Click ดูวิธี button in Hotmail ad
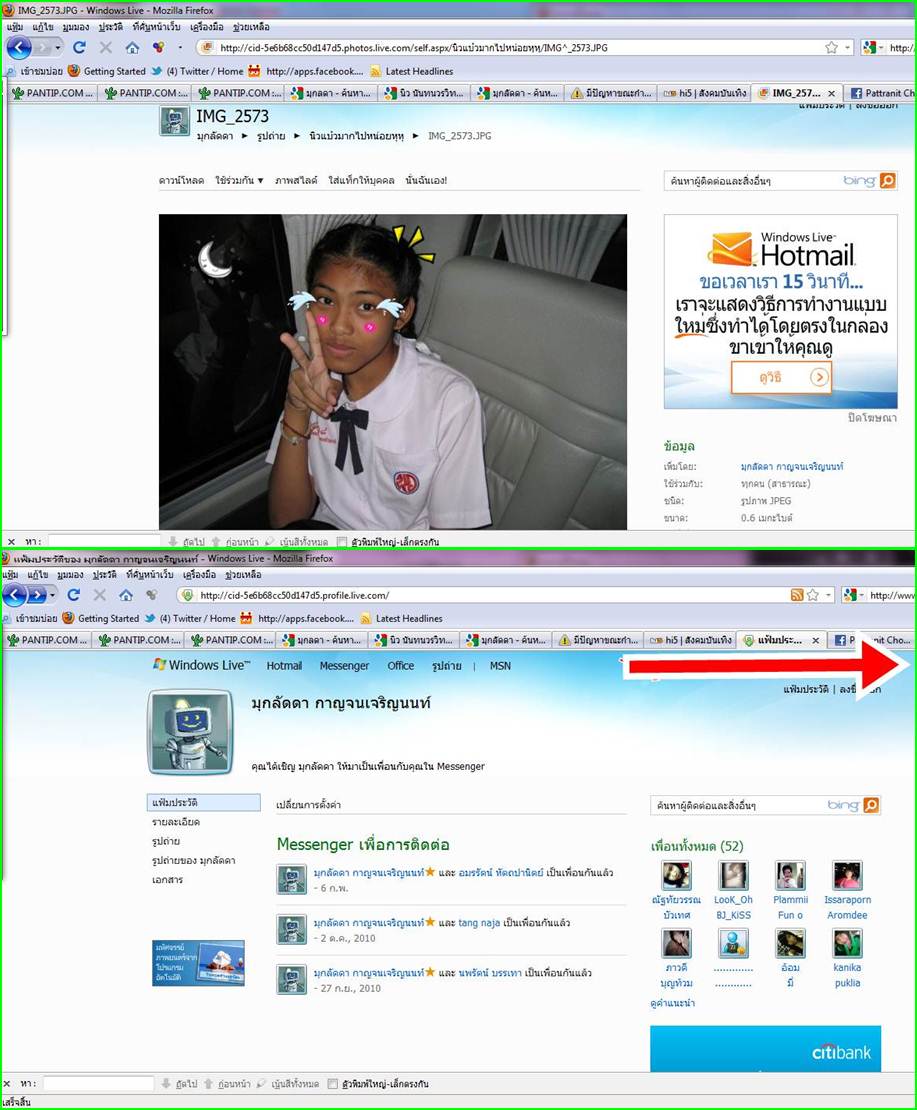917x1110 pixels. pyautogui.click(x=780, y=377)
